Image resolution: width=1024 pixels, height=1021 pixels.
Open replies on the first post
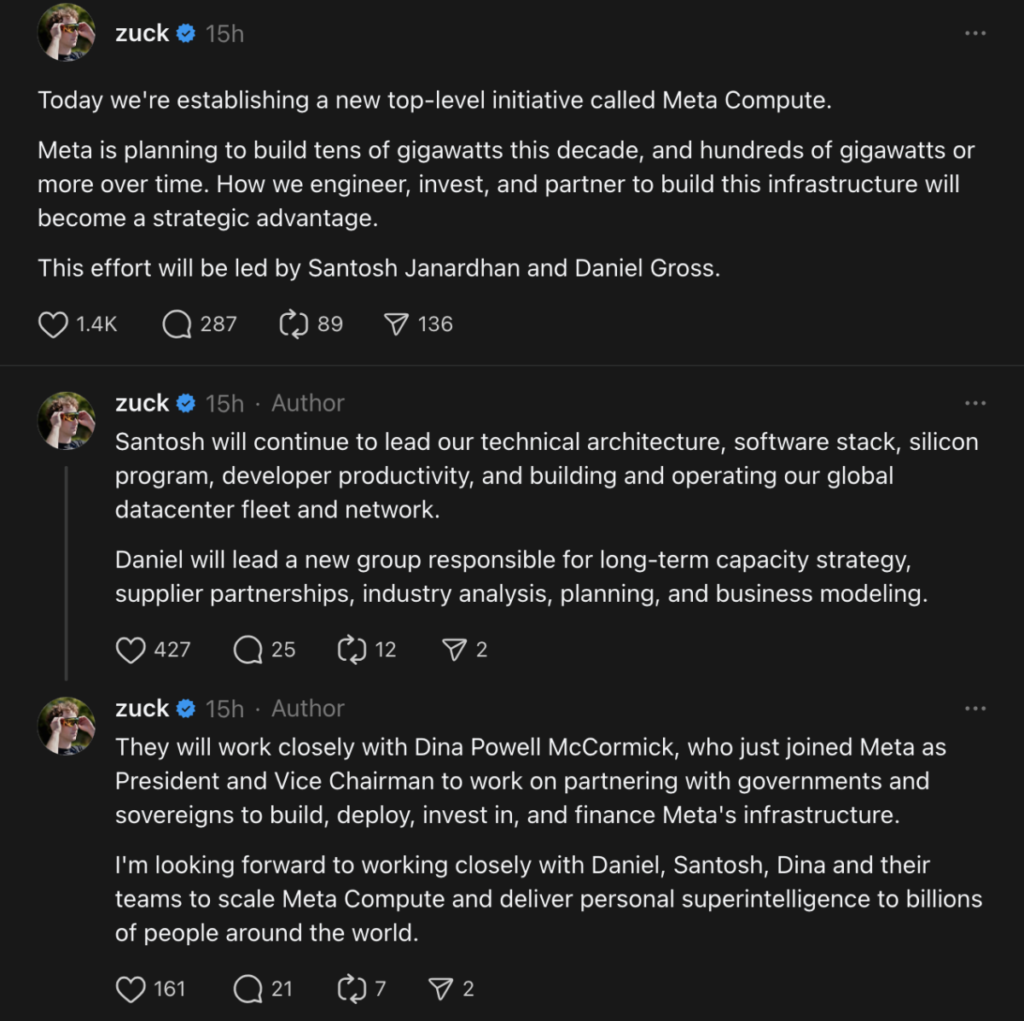click(177, 324)
